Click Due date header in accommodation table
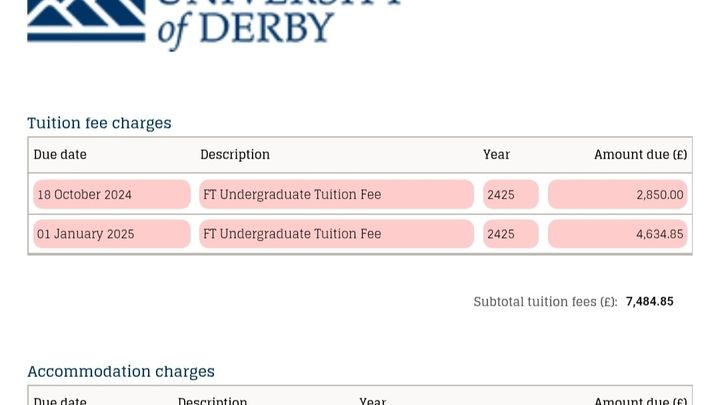 (60, 400)
